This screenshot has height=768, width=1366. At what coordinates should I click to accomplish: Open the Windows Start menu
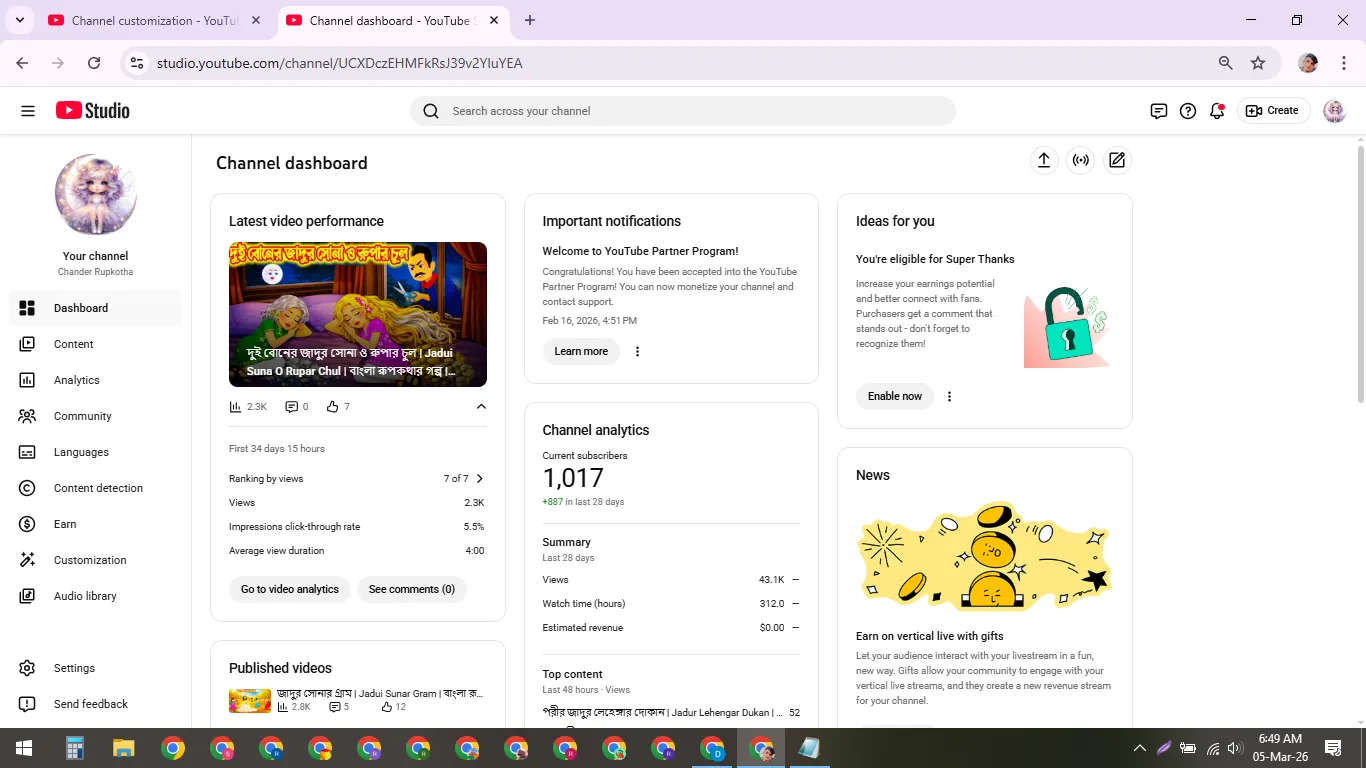[24, 748]
